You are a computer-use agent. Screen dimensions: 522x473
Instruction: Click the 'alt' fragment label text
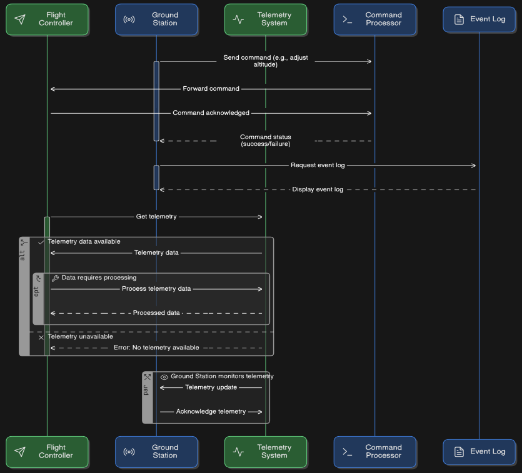[x=23, y=255]
